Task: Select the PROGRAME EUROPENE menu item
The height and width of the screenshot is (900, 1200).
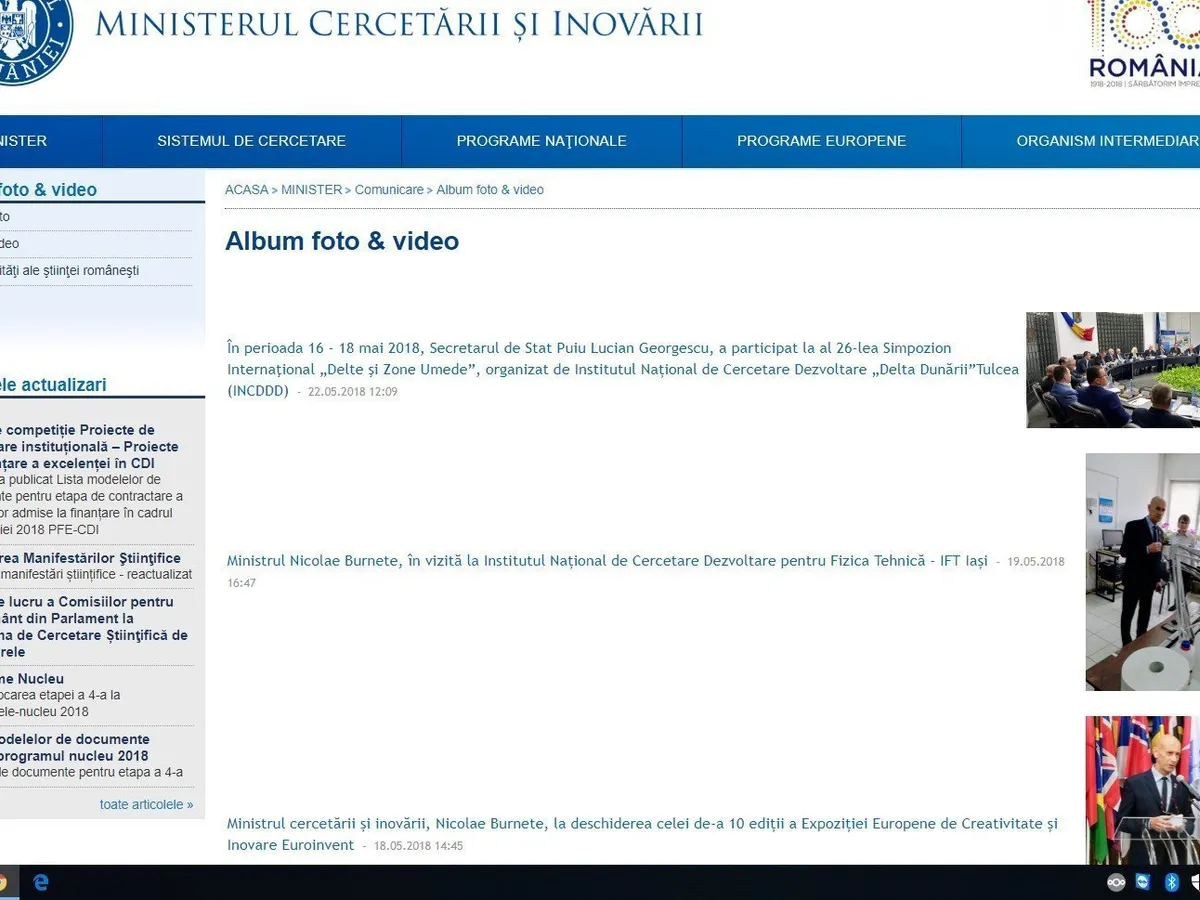Action: coord(821,141)
